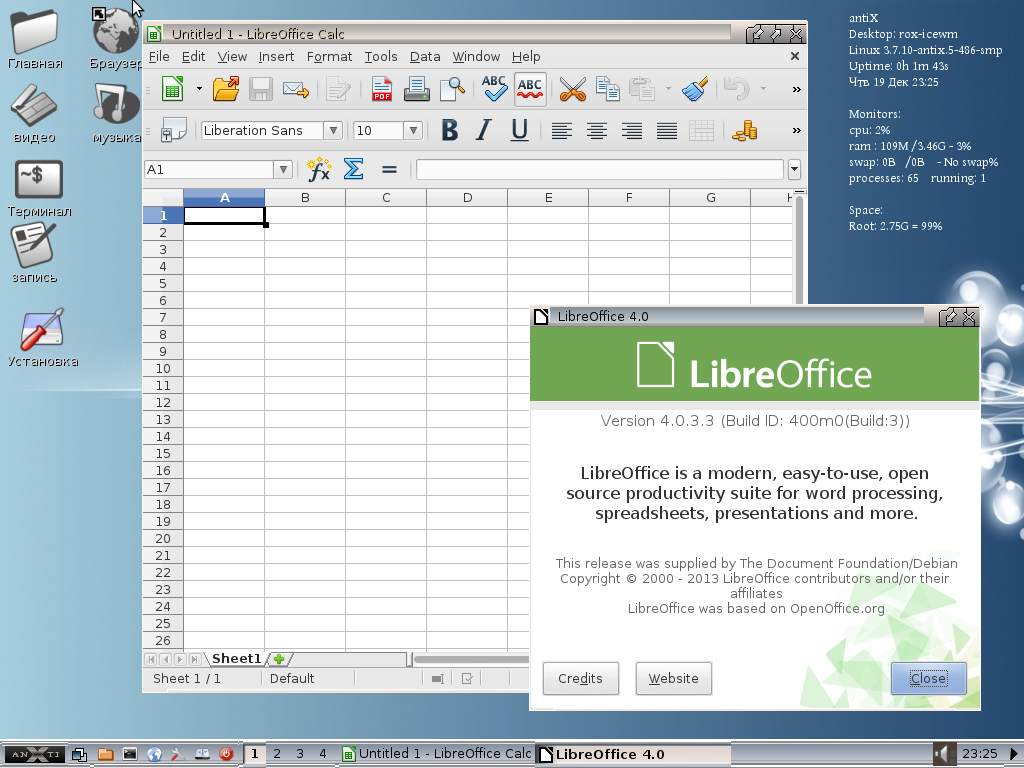Open the Терминал desktop icon
Viewport: 1024px width, 768px height.
point(39,189)
